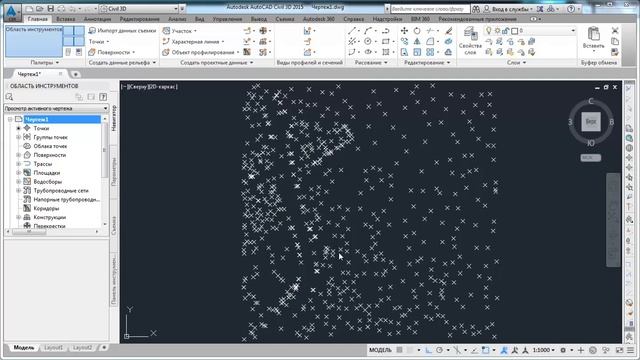Image resolution: width=640 pixels, height=360 pixels.
Task: Expand the Слои panel title
Action: (516, 62)
